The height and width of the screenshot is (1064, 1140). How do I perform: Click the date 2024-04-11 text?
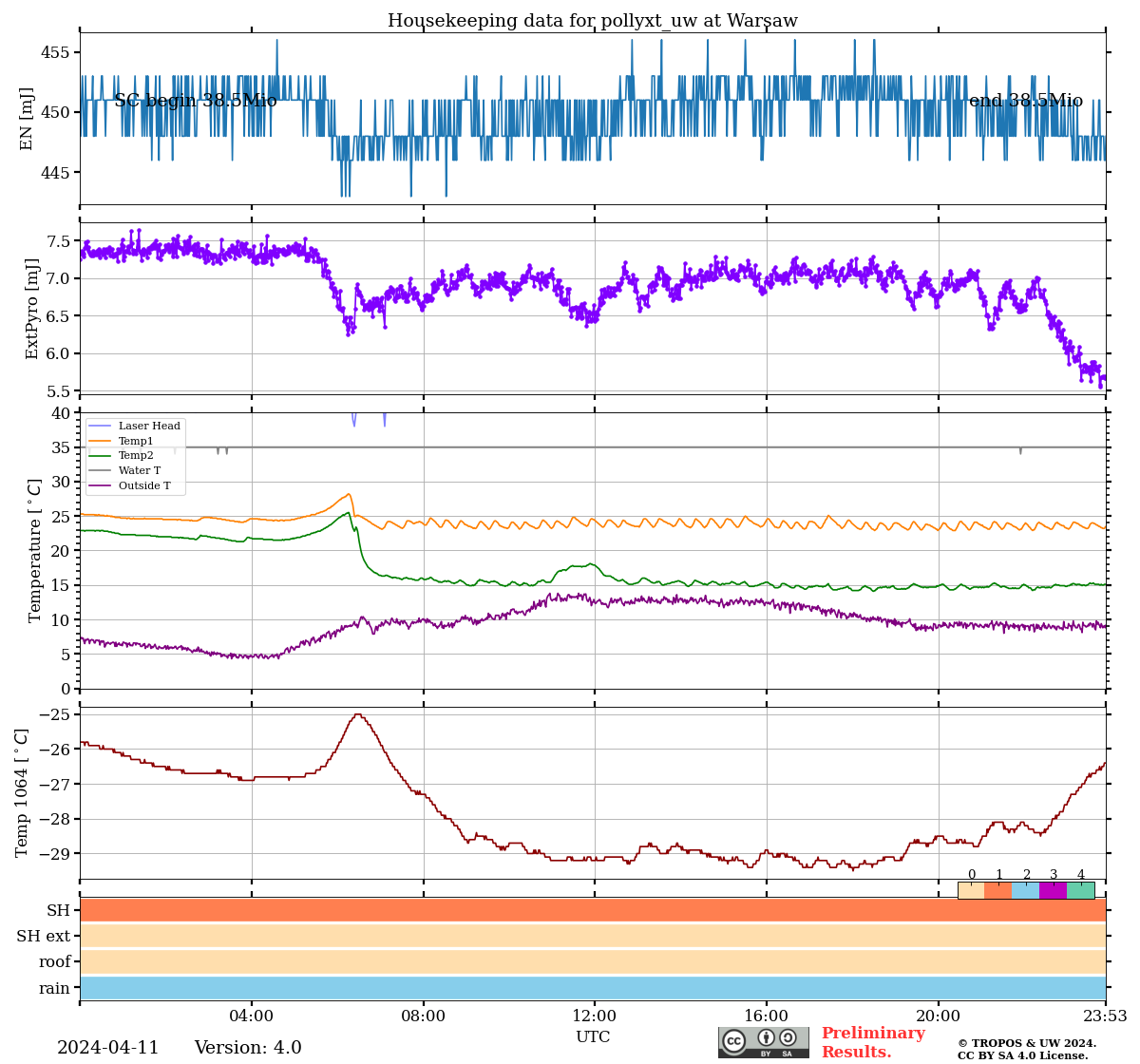click(x=108, y=1048)
